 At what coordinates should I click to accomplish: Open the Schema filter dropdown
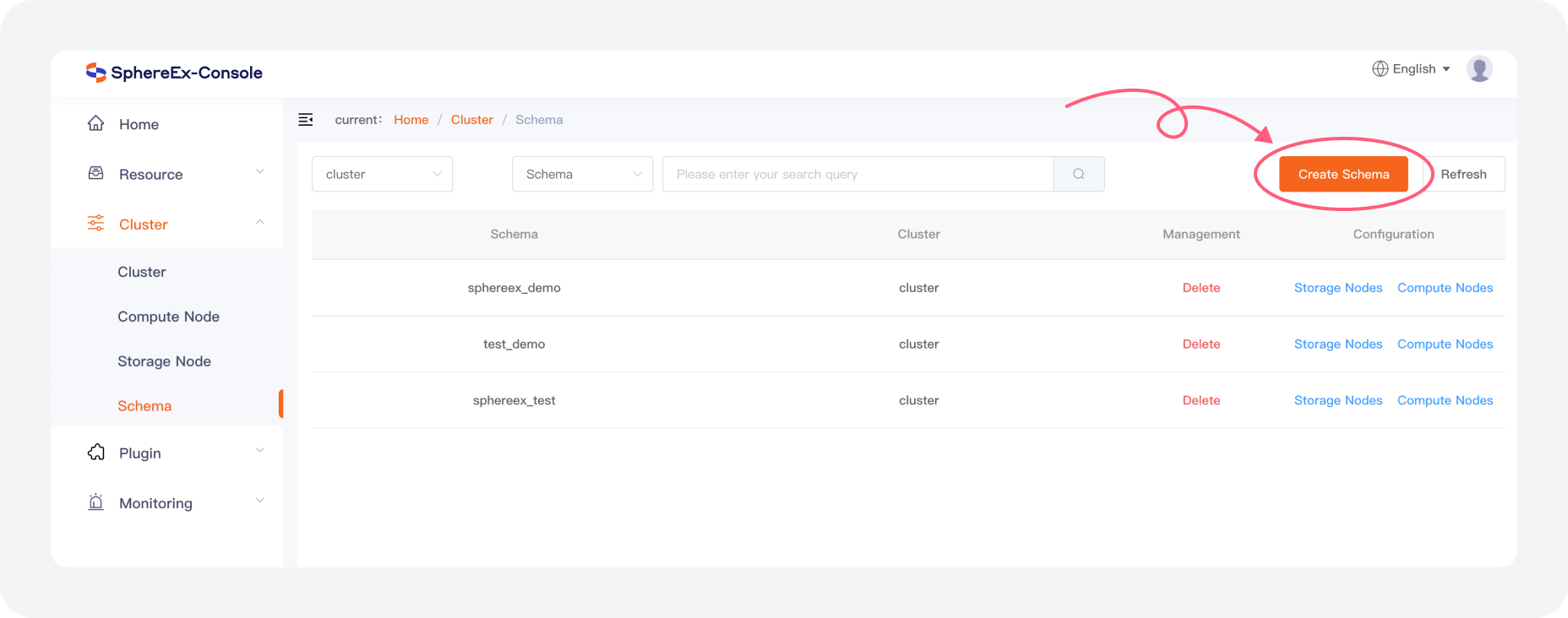click(x=582, y=174)
